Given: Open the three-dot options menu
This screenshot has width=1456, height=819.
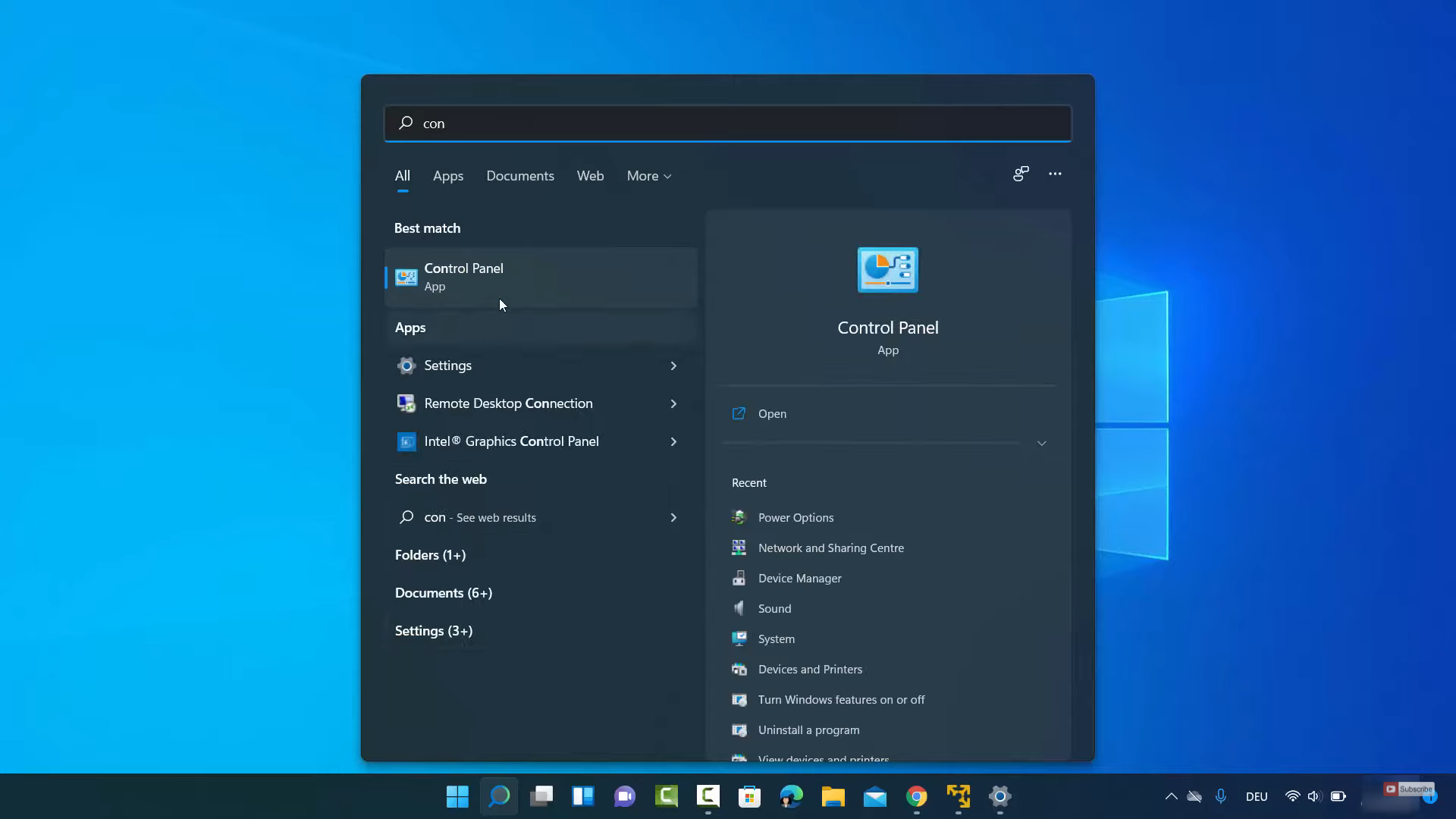Looking at the screenshot, I should coord(1055,174).
